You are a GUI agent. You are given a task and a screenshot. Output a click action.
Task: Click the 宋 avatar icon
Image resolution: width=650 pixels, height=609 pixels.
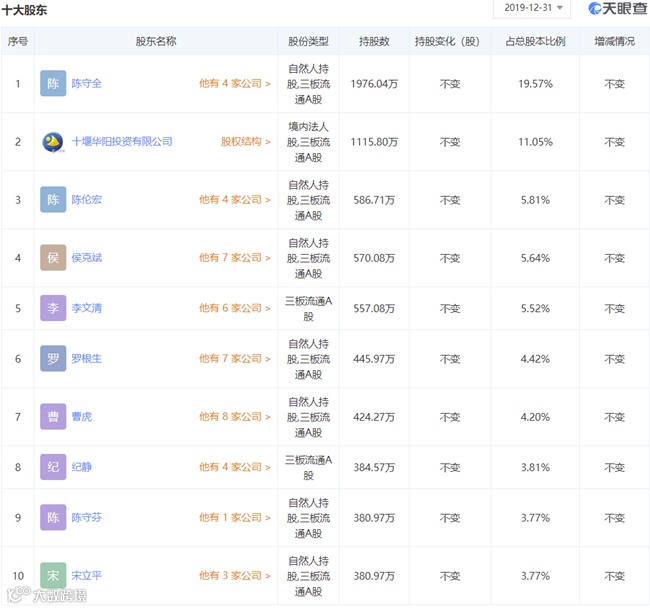[53, 575]
